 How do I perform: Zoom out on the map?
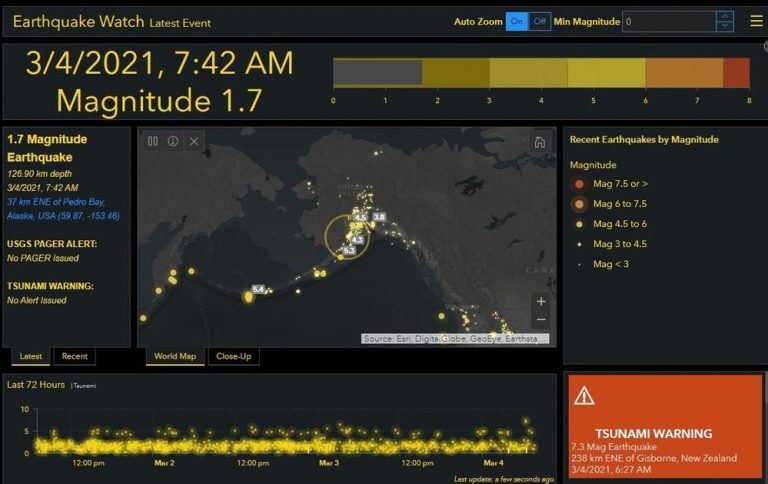click(541, 319)
